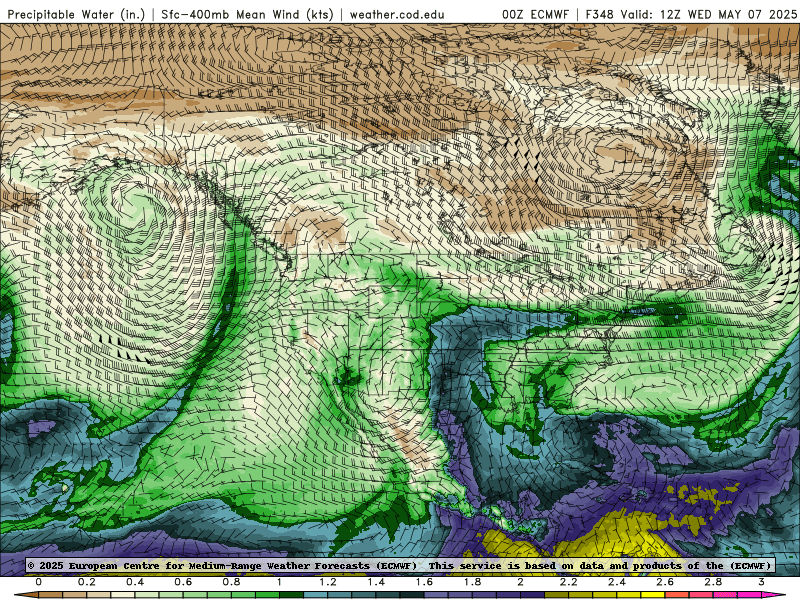Click the "2" value on the color scale
Viewport: 800px width, 600px height.
520,582
